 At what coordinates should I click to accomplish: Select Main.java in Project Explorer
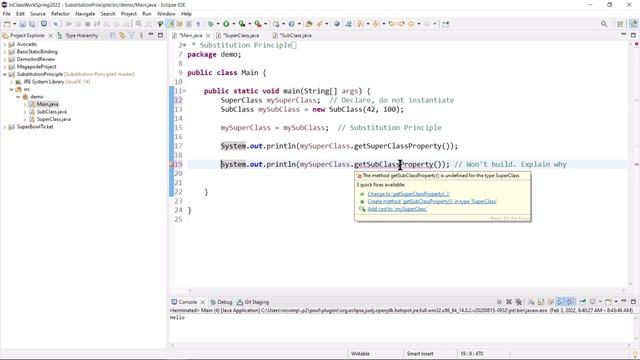(x=47, y=104)
